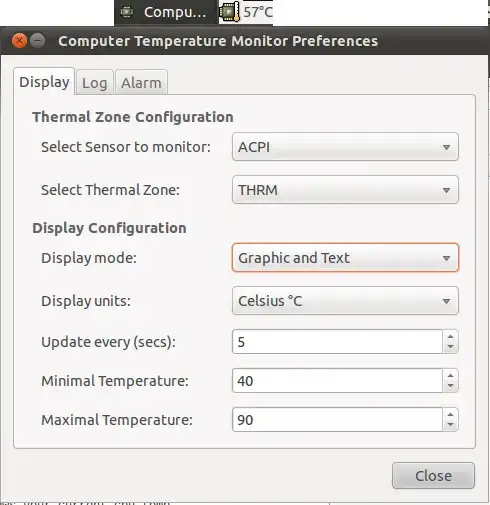This screenshot has width=490, height=505.
Task: Increase the Maximal Temperature with the up arrow
Action: click(451, 414)
